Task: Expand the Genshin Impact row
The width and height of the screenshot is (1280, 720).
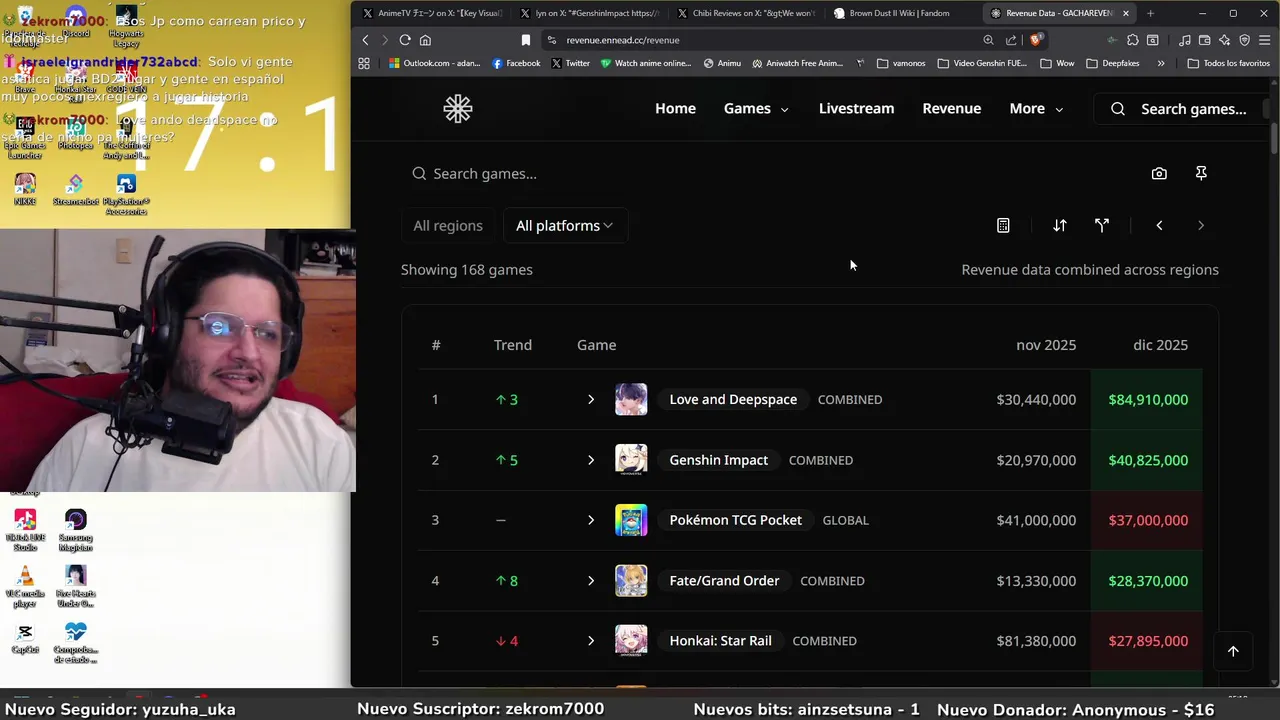Action: coord(591,460)
